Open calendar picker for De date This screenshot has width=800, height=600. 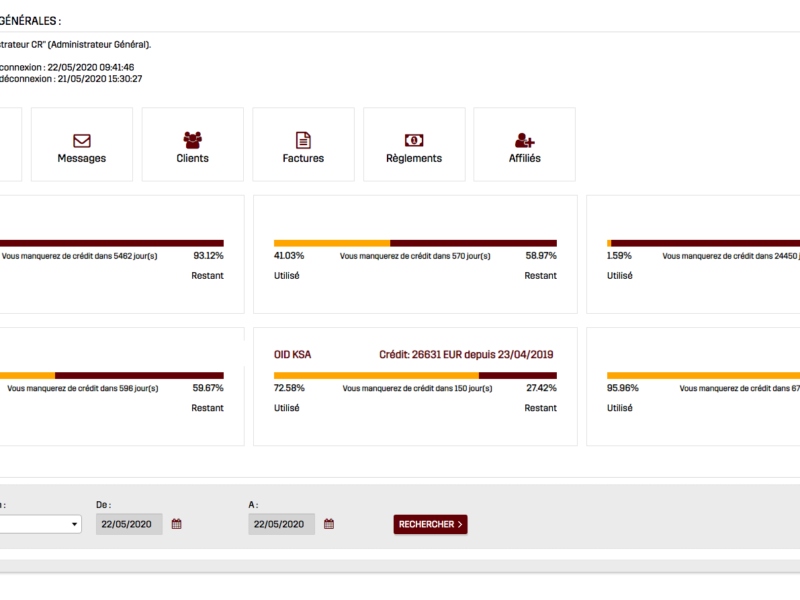pos(177,524)
